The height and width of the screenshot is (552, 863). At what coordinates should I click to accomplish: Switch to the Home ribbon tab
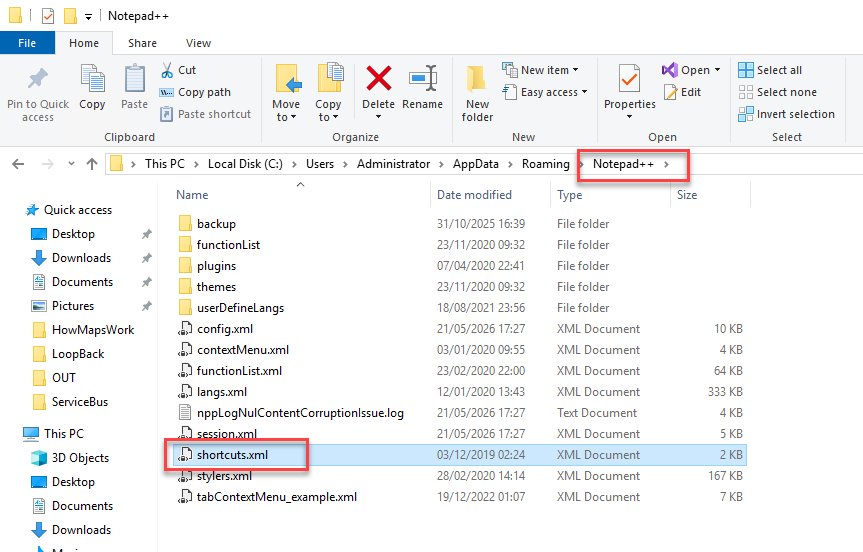pos(84,43)
